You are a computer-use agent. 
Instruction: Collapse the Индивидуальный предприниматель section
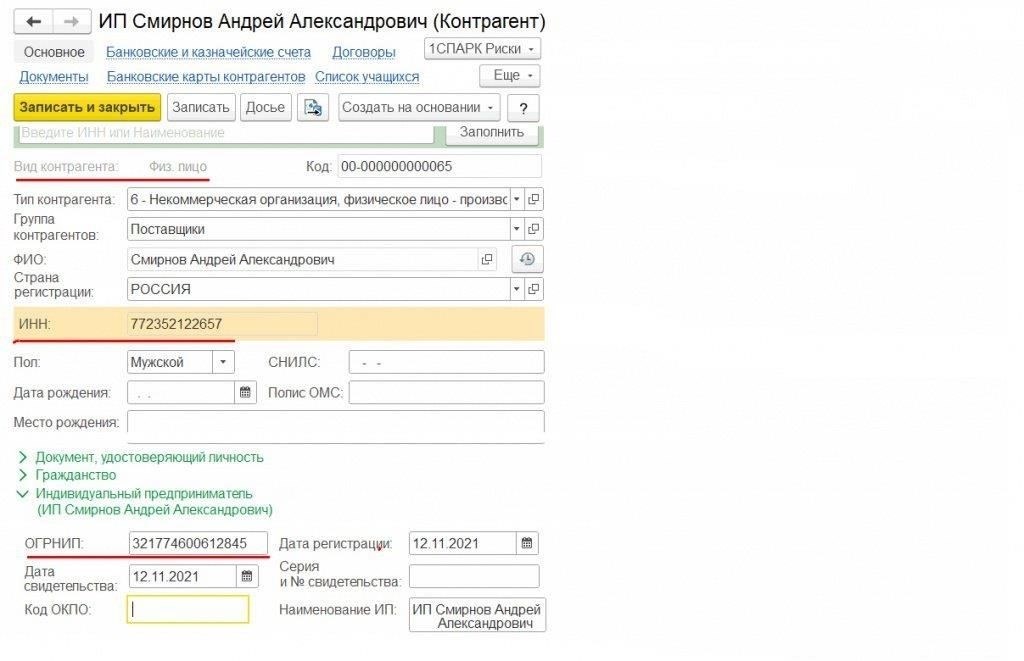pos(22,494)
